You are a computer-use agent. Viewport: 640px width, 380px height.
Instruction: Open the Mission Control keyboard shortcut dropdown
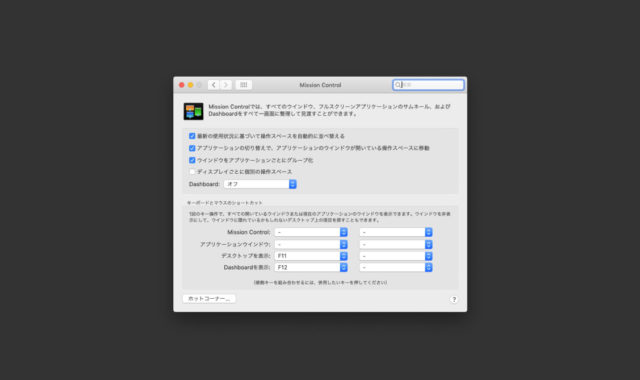pos(311,232)
